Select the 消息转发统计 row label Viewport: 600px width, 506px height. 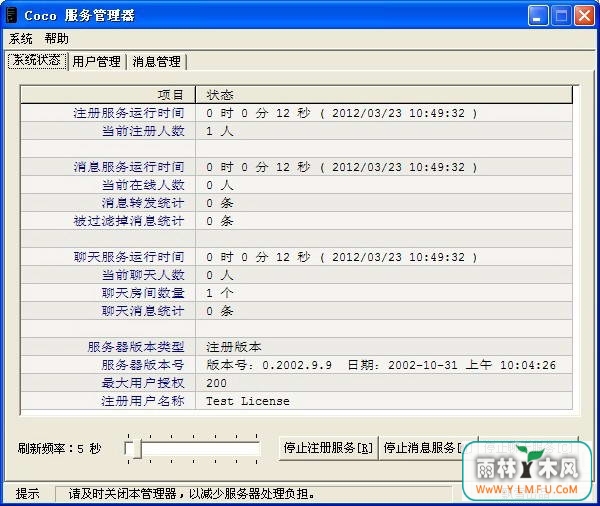point(143,203)
